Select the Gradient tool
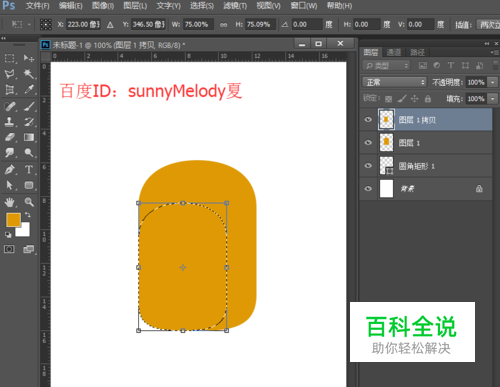The height and width of the screenshot is (387, 500). [x=29, y=137]
